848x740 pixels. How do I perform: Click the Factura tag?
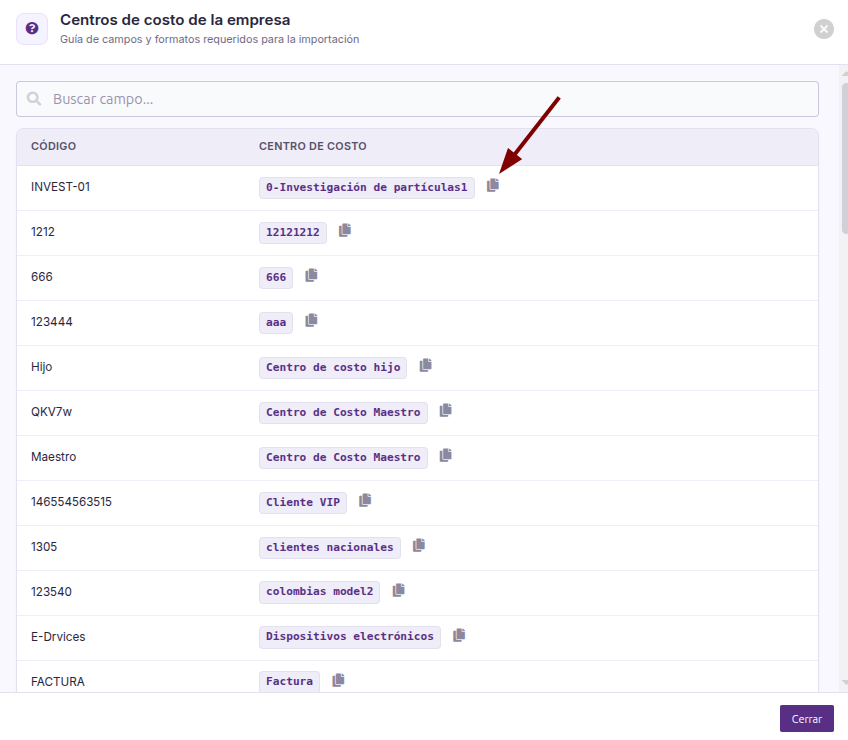pos(289,682)
